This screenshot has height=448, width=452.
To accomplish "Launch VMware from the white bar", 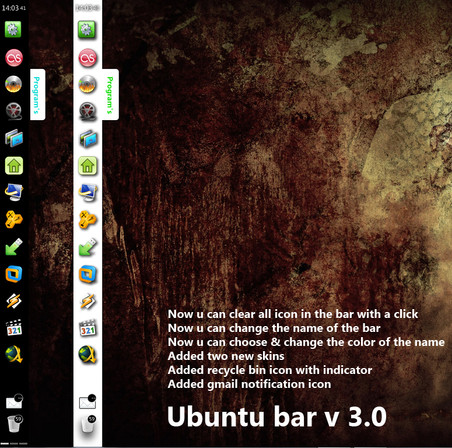I will click(88, 275).
